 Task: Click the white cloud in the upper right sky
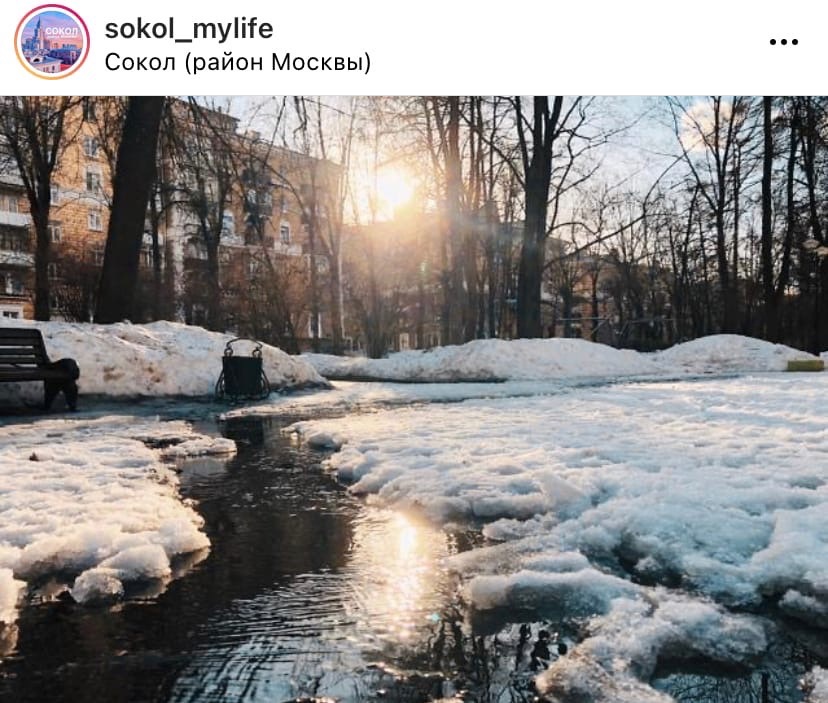click(x=700, y=124)
